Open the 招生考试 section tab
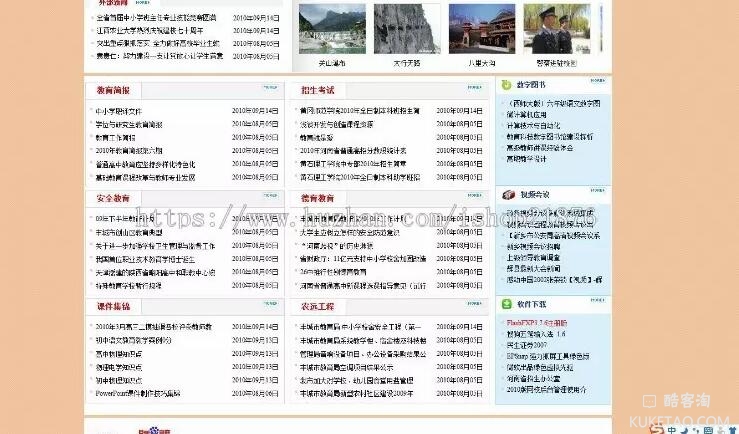The width and height of the screenshot is (739, 434). [317, 90]
